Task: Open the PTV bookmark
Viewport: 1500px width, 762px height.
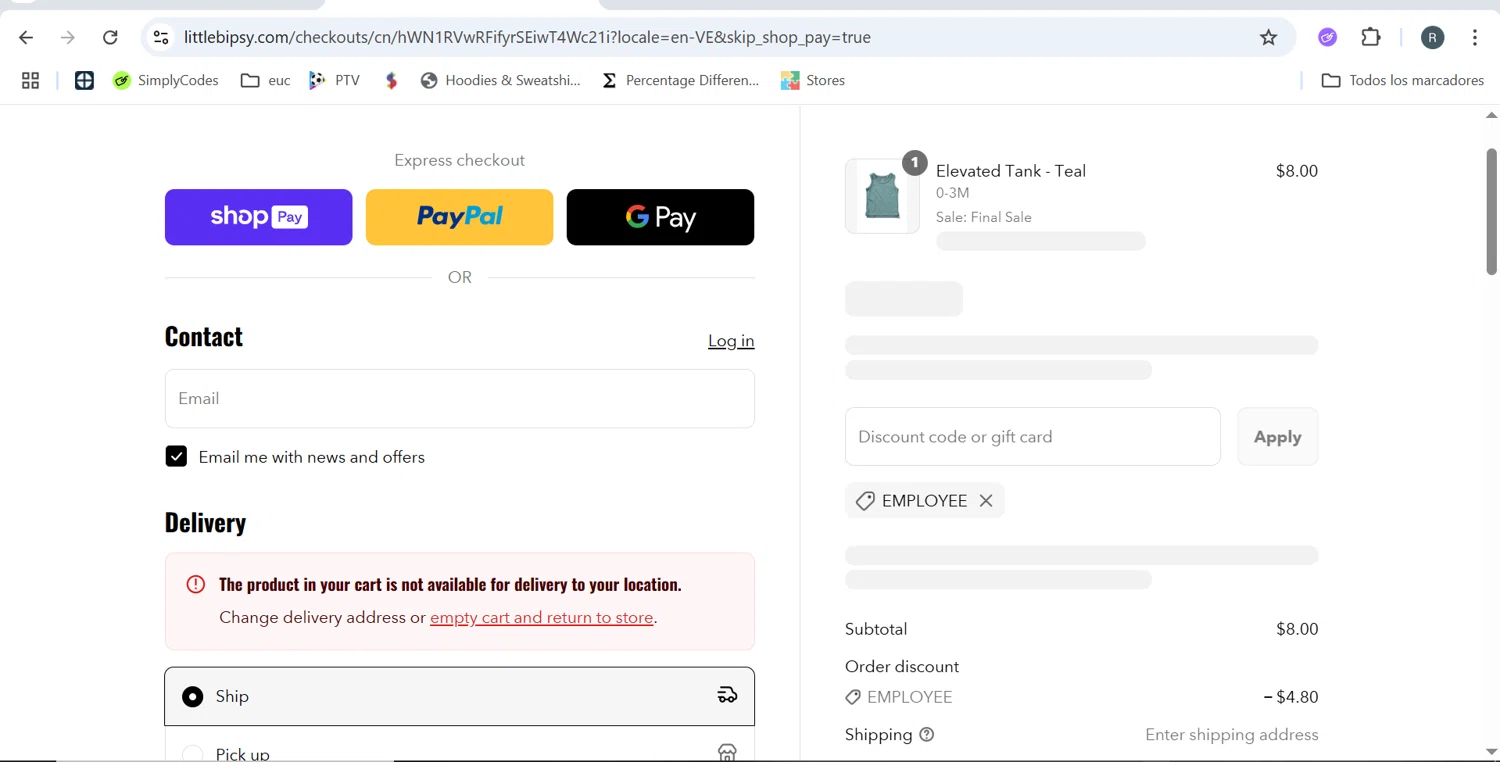Action: (x=334, y=81)
